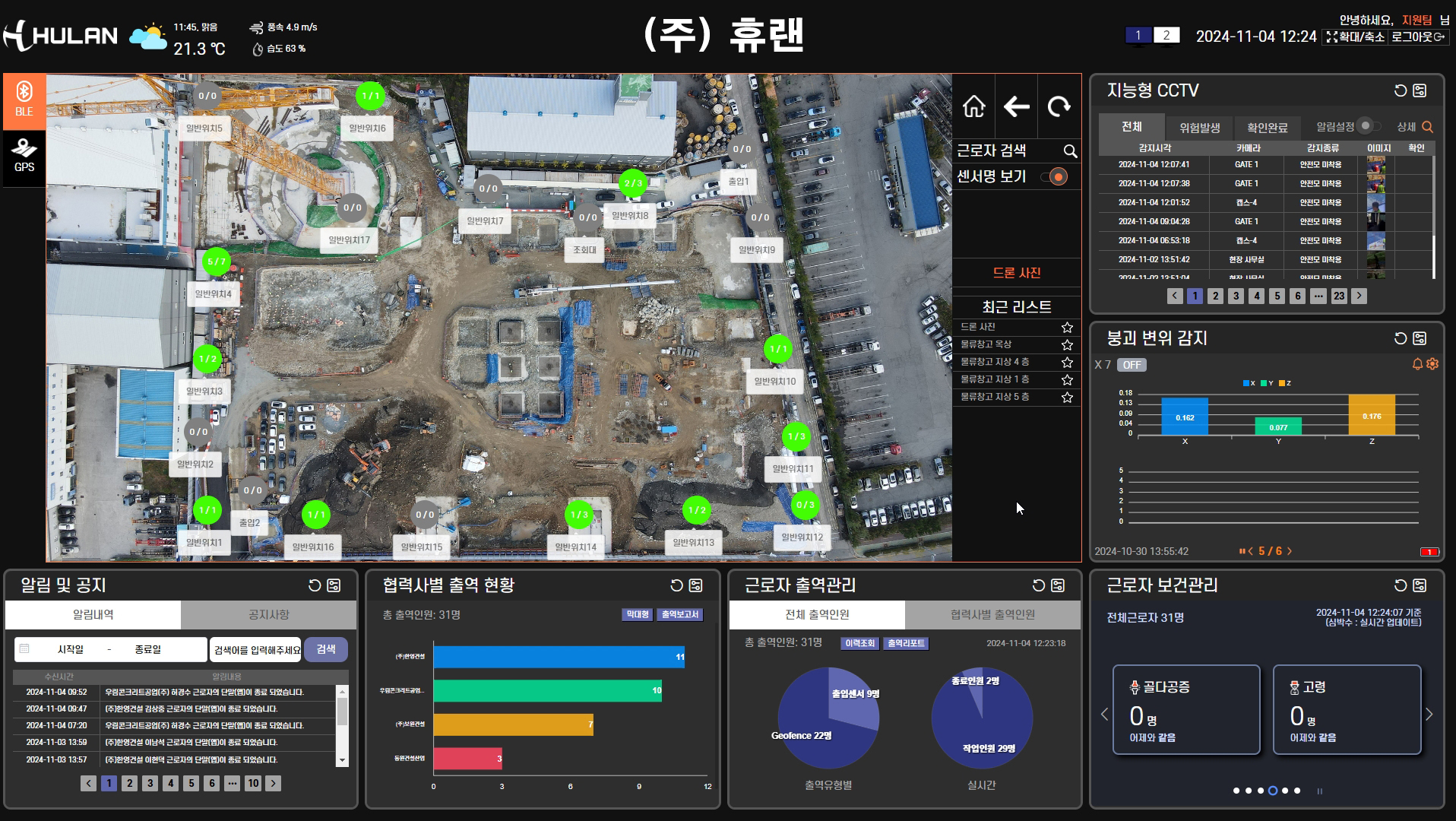The height and width of the screenshot is (821, 1456).
Task: Click the map home icon
Action: point(973,107)
